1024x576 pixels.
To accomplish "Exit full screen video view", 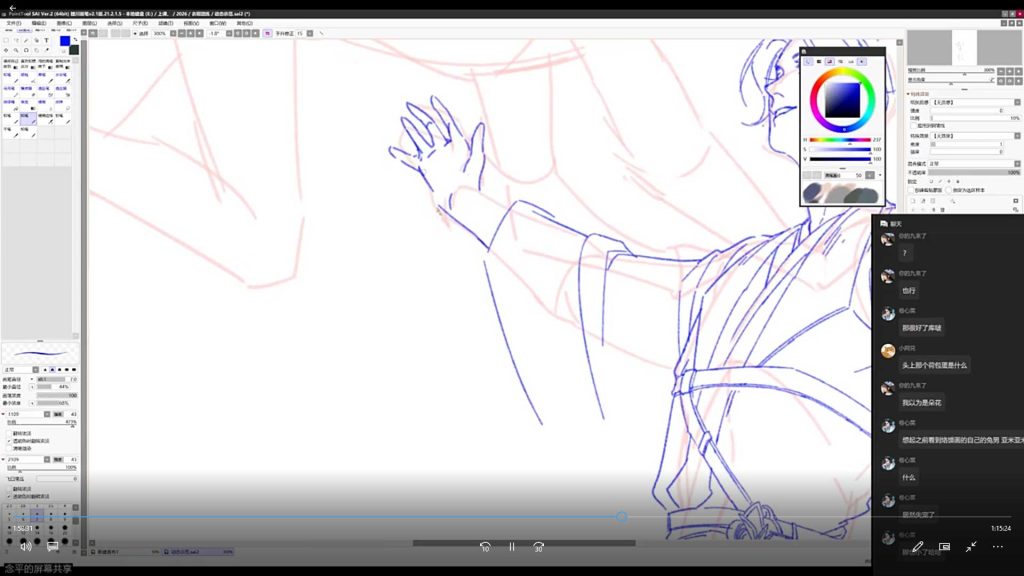I will (x=971, y=547).
